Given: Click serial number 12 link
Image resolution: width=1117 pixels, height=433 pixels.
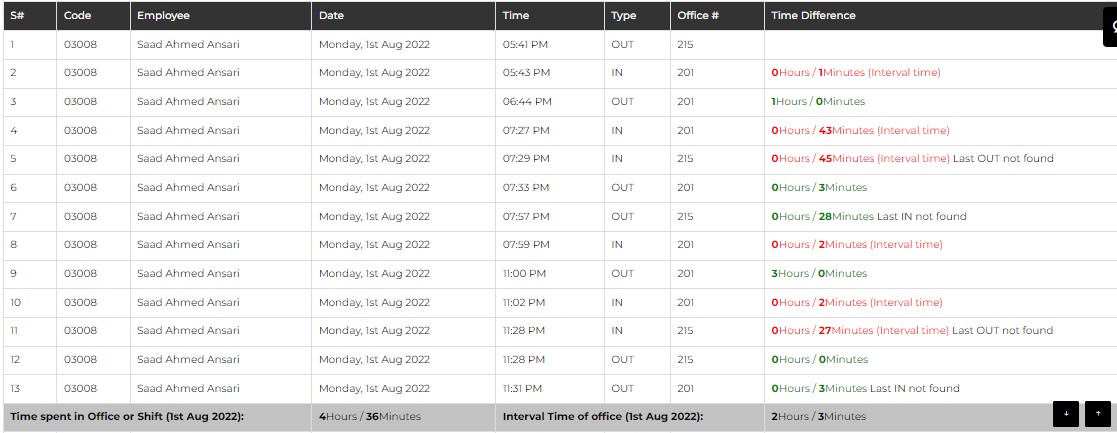Looking at the screenshot, I should point(15,360).
